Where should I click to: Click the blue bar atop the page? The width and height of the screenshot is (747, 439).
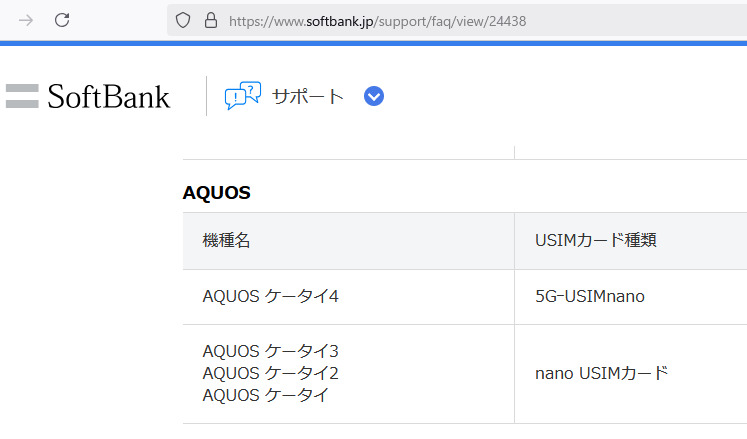pos(373,43)
